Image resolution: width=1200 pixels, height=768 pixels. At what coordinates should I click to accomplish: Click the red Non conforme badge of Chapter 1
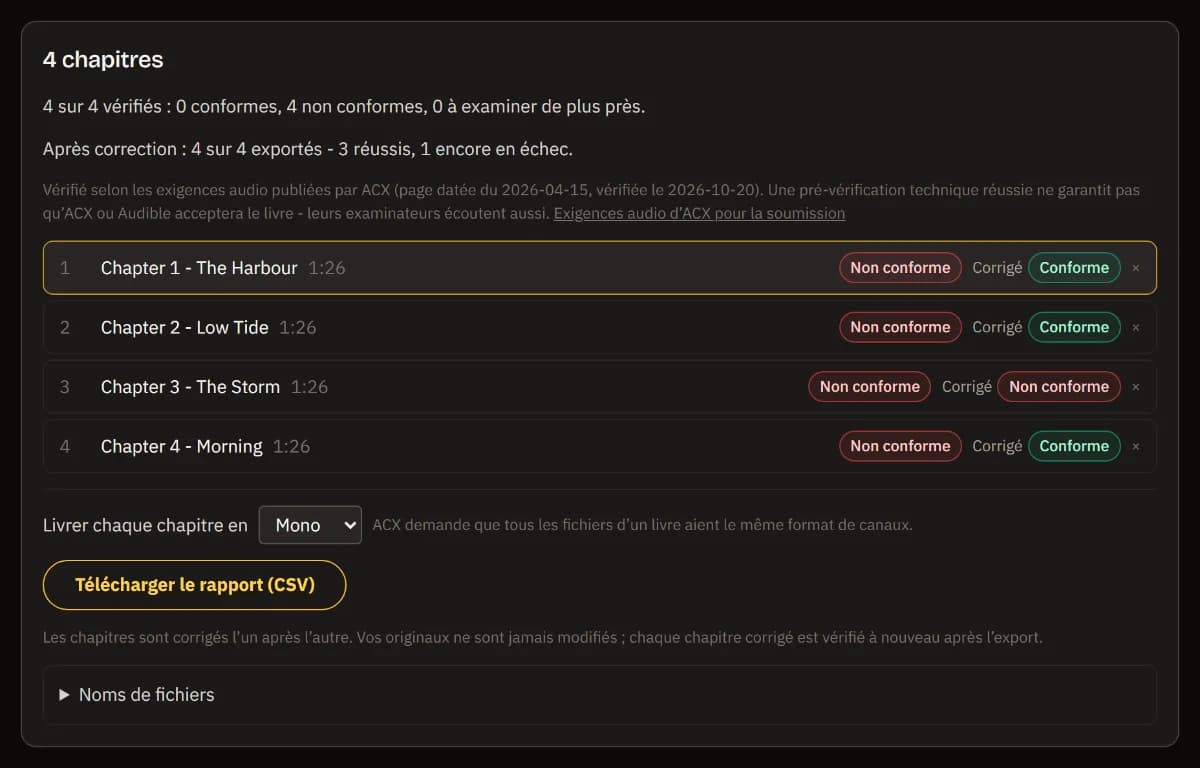click(x=900, y=268)
